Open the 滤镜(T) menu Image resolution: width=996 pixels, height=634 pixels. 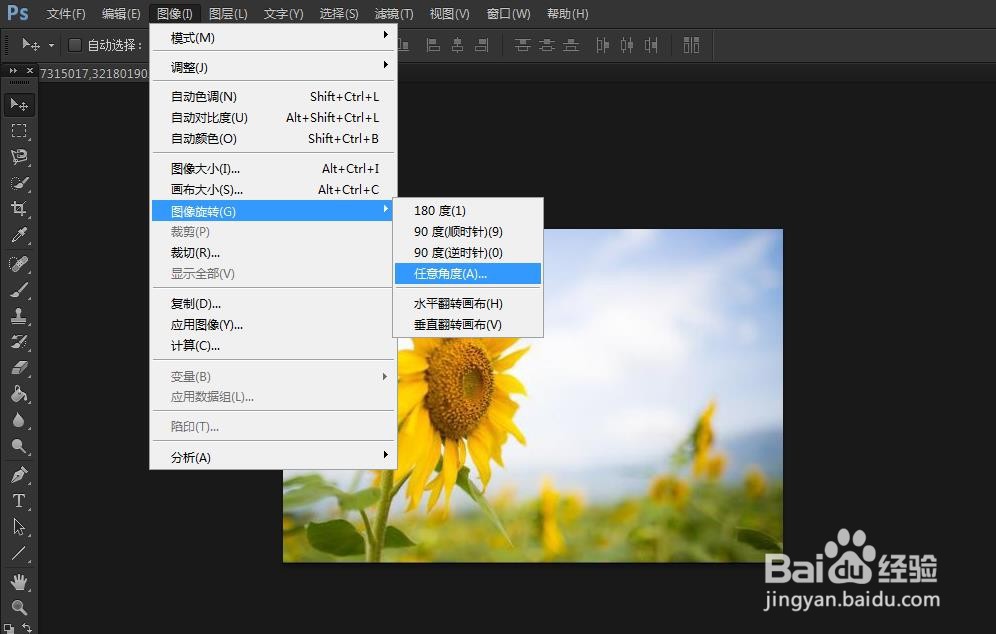coord(394,13)
